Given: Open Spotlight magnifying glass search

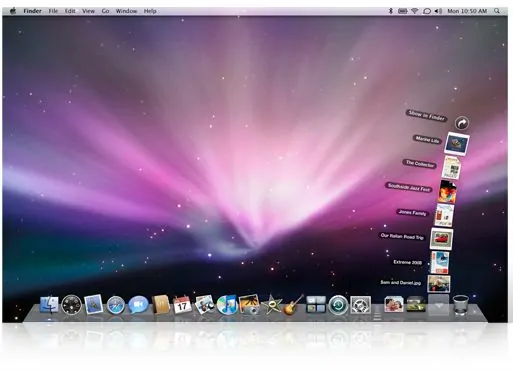Looking at the screenshot, I should pos(497,11).
